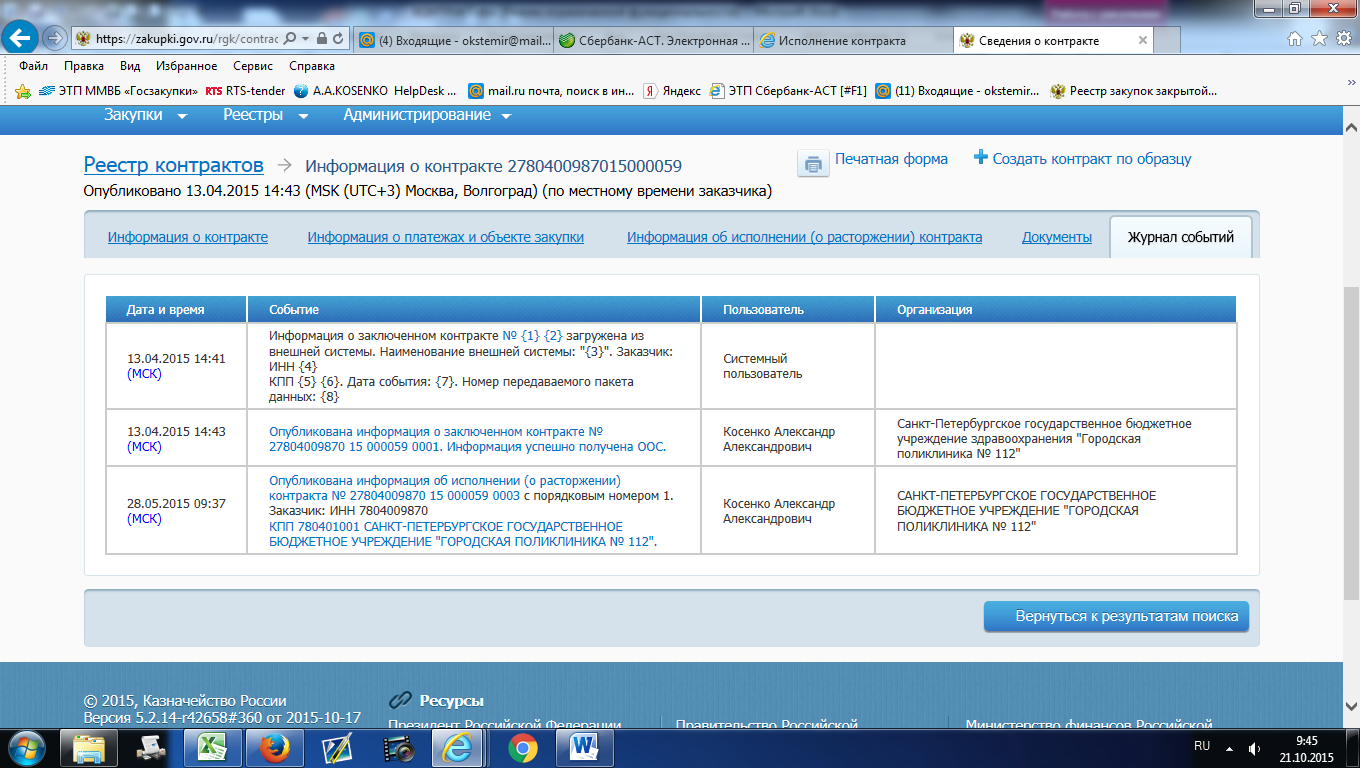Open Google Chrome from taskbar
The image size is (1360, 768).
(522, 748)
